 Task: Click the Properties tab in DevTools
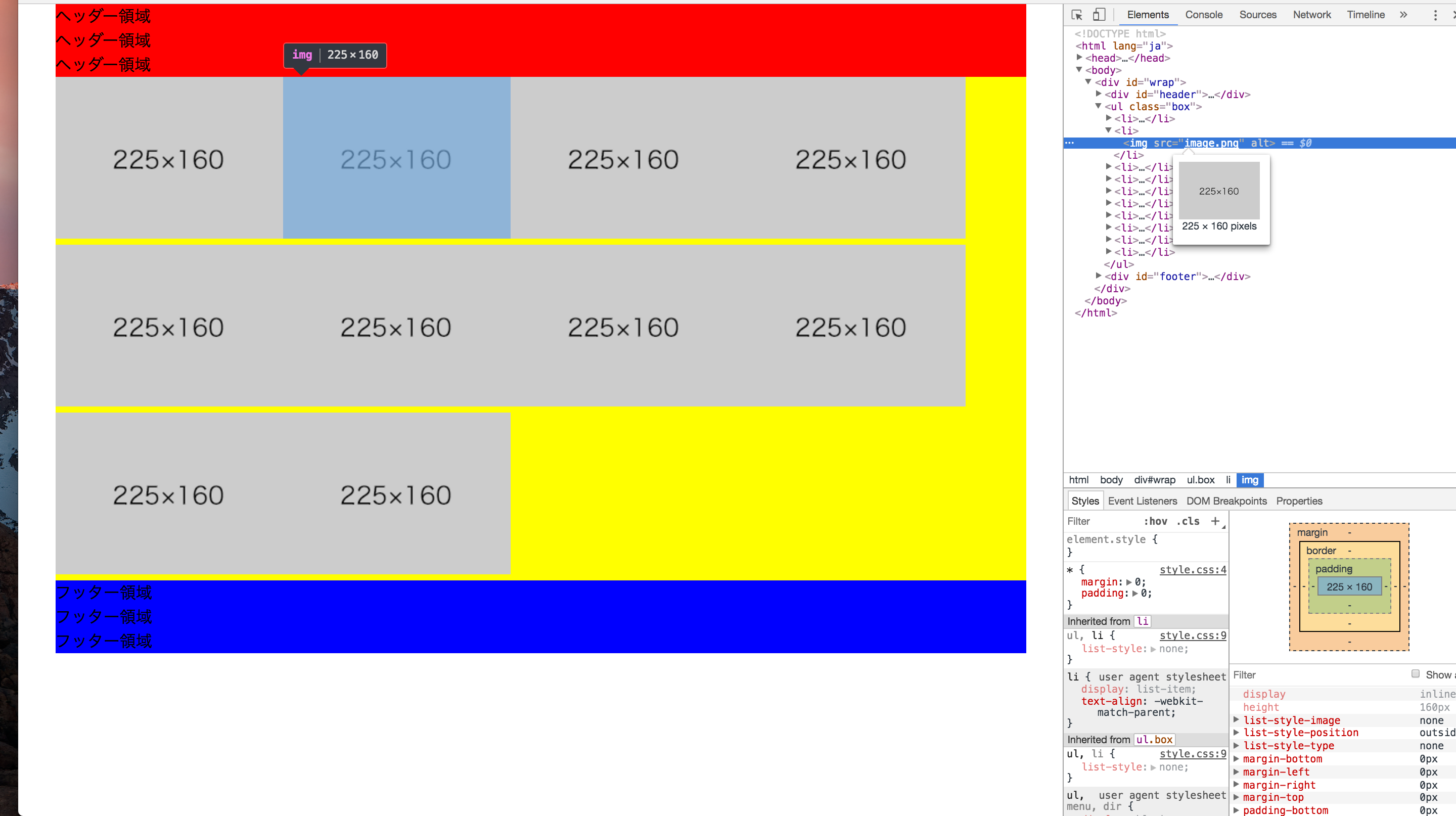pos(1299,501)
